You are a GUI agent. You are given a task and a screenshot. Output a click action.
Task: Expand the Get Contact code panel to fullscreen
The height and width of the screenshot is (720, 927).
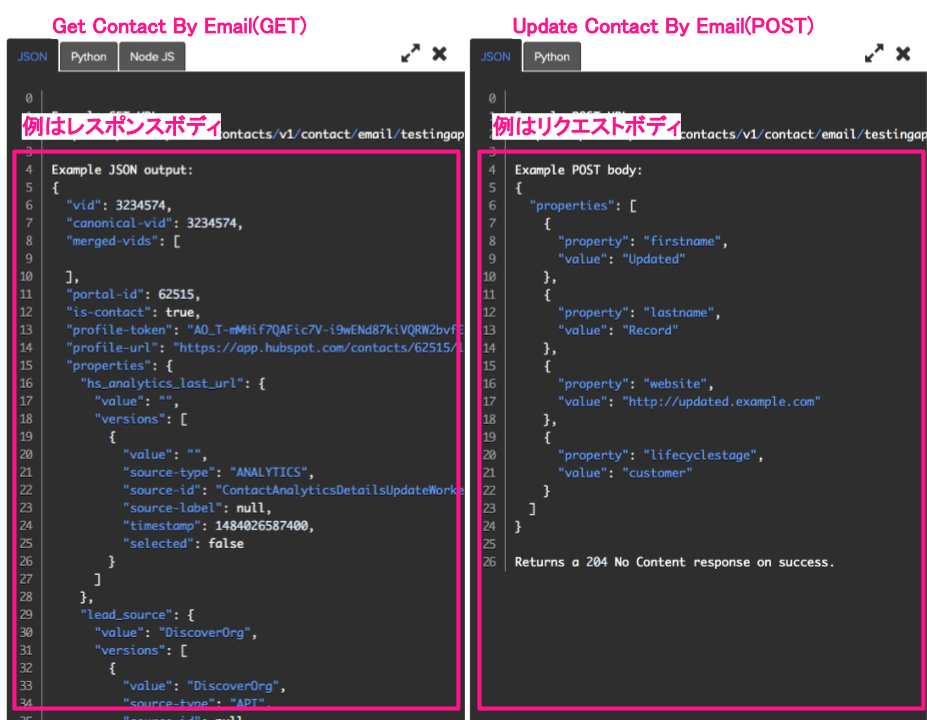(410, 54)
